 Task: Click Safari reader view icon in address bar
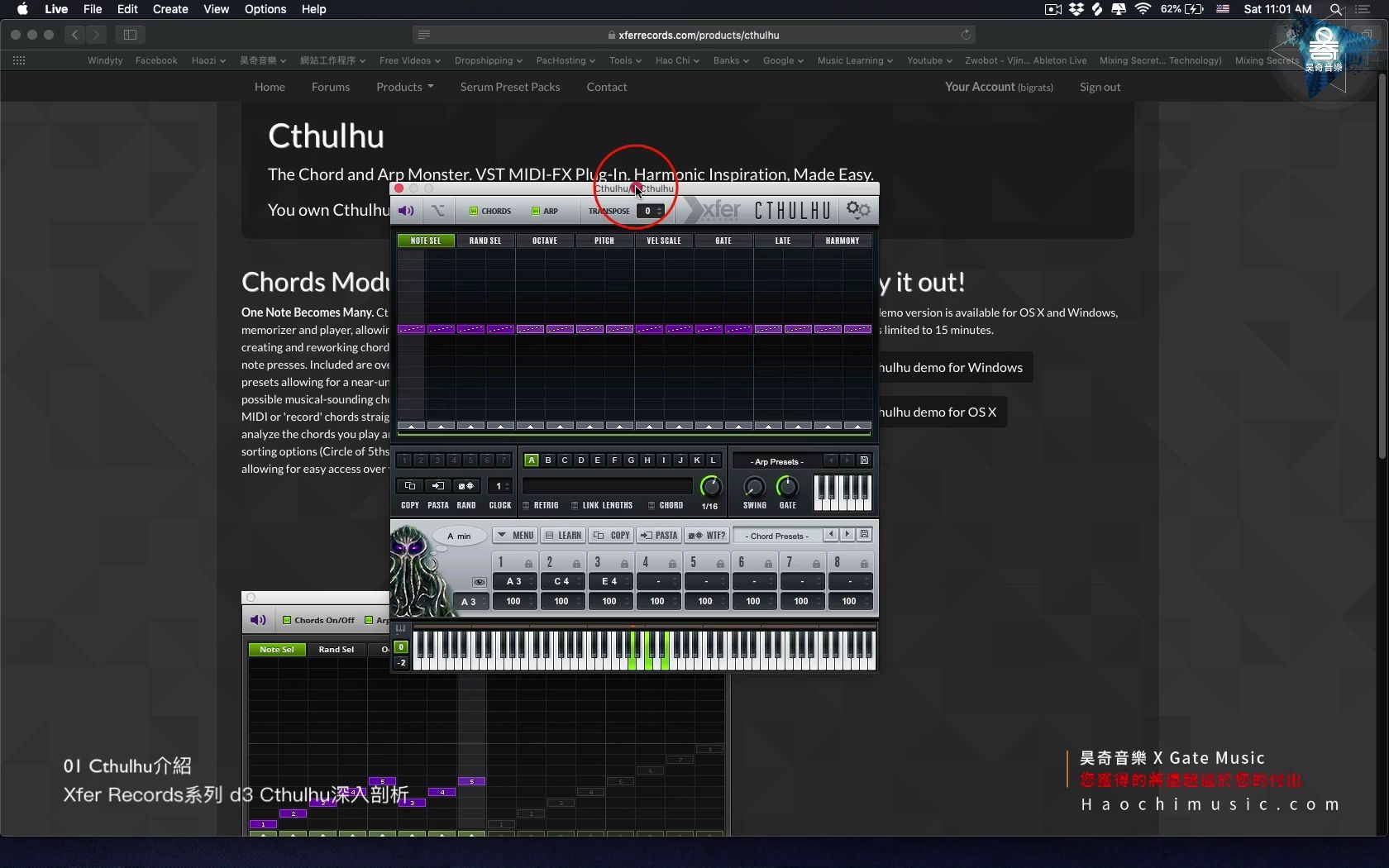424,35
